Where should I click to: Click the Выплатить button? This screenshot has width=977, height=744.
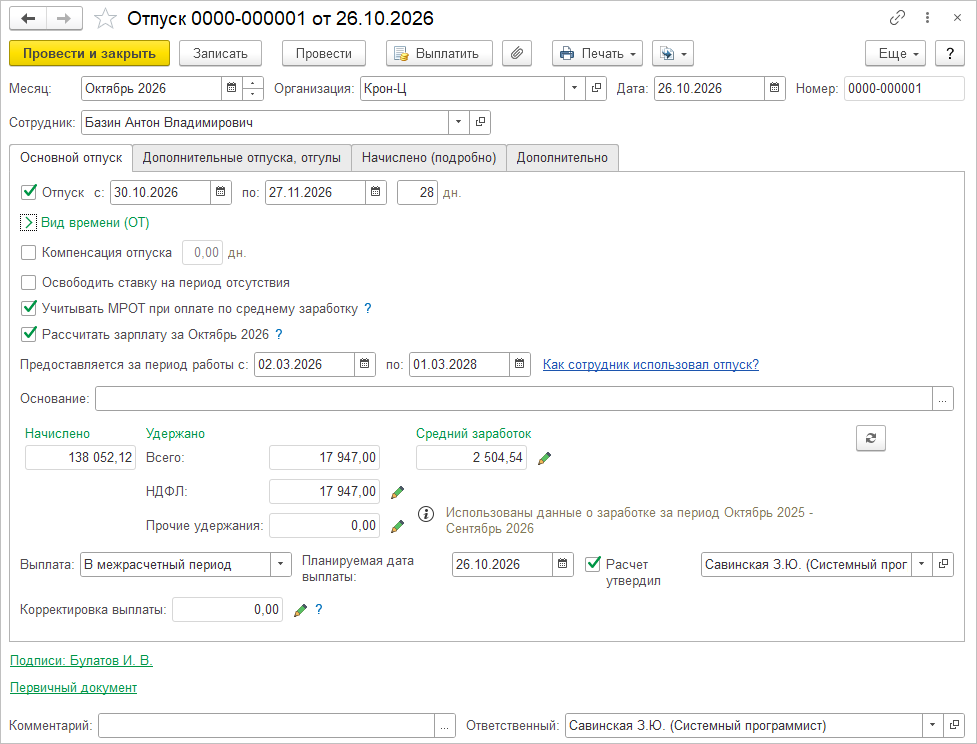(x=439, y=54)
